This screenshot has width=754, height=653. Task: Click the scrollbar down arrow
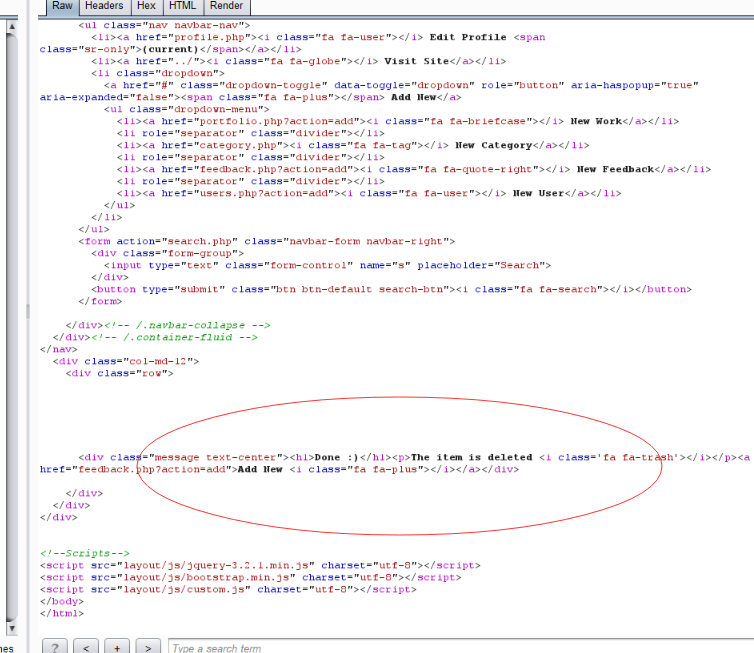12,628
